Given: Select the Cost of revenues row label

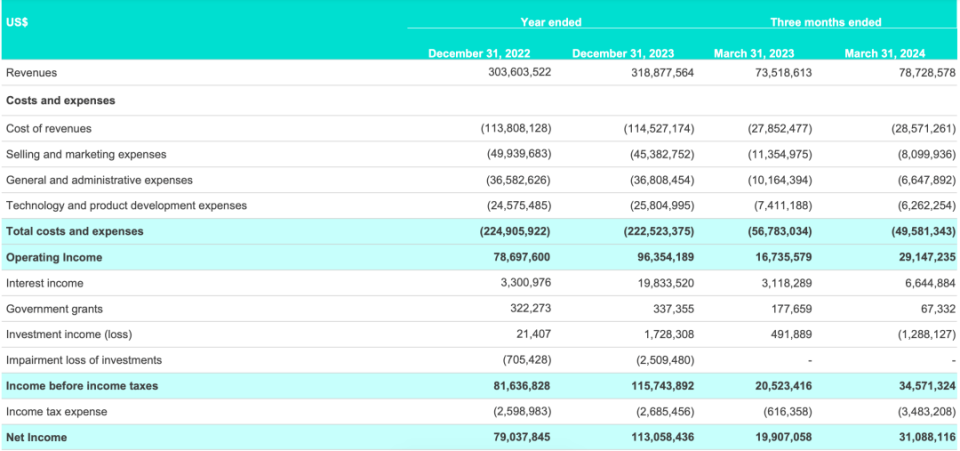Looking at the screenshot, I should tap(49, 128).
